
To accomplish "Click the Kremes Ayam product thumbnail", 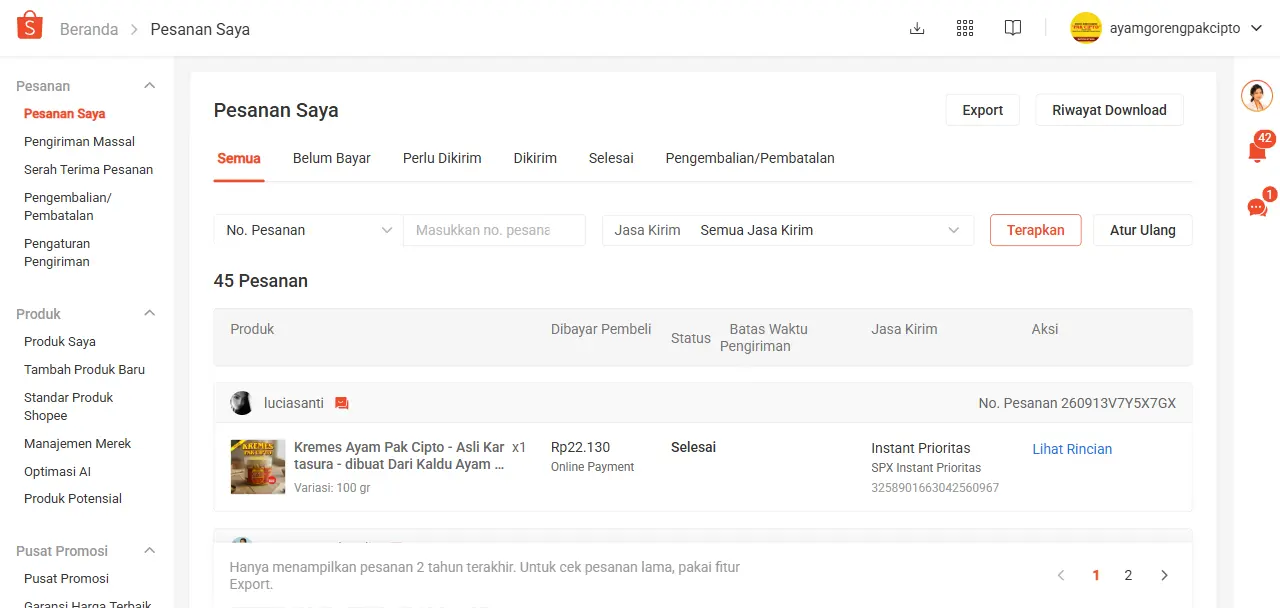I will [258, 467].
